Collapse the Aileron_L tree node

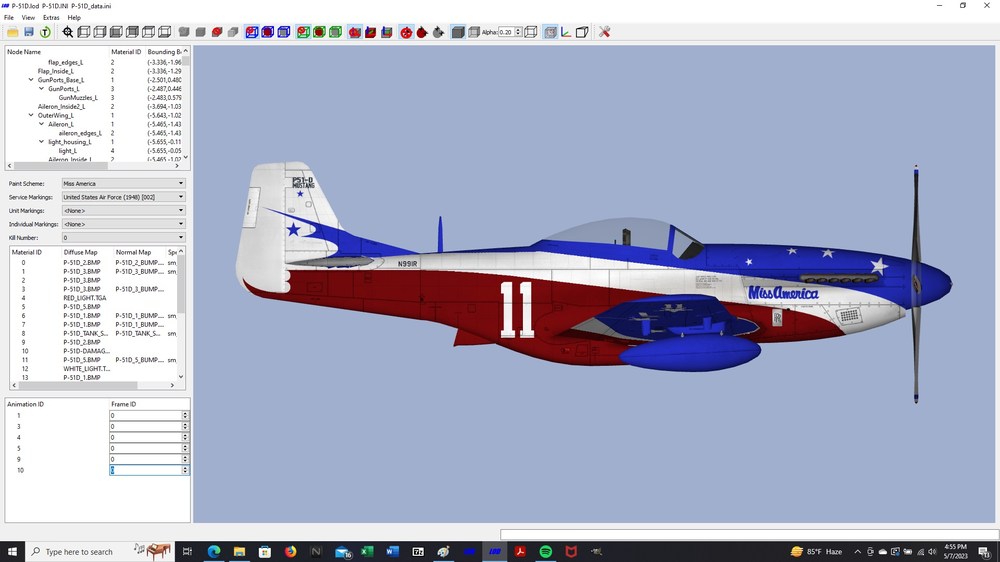(41, 124)
